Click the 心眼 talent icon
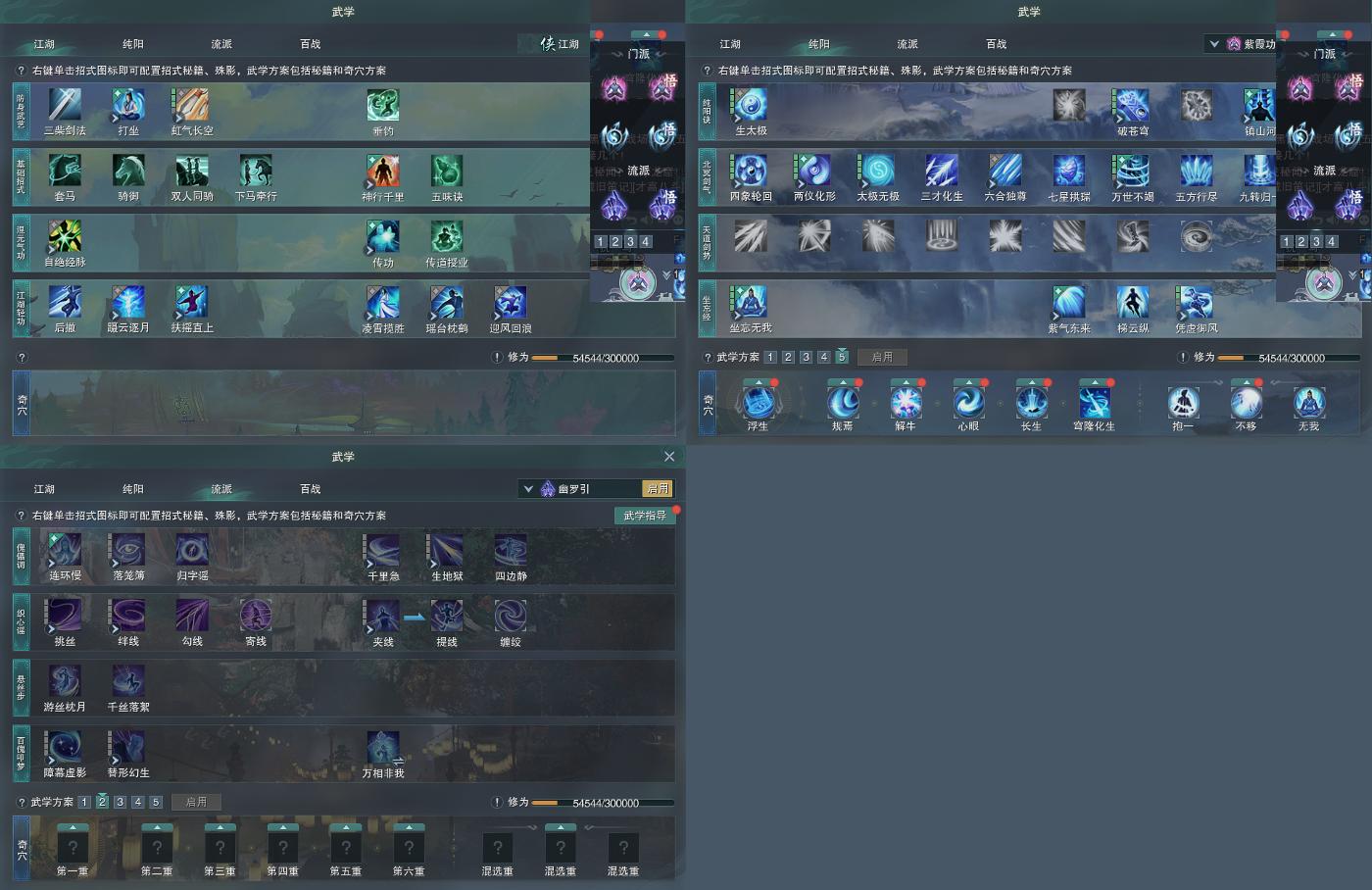Viewport: 1372px width, 890px height. click(x=968, y=402)
